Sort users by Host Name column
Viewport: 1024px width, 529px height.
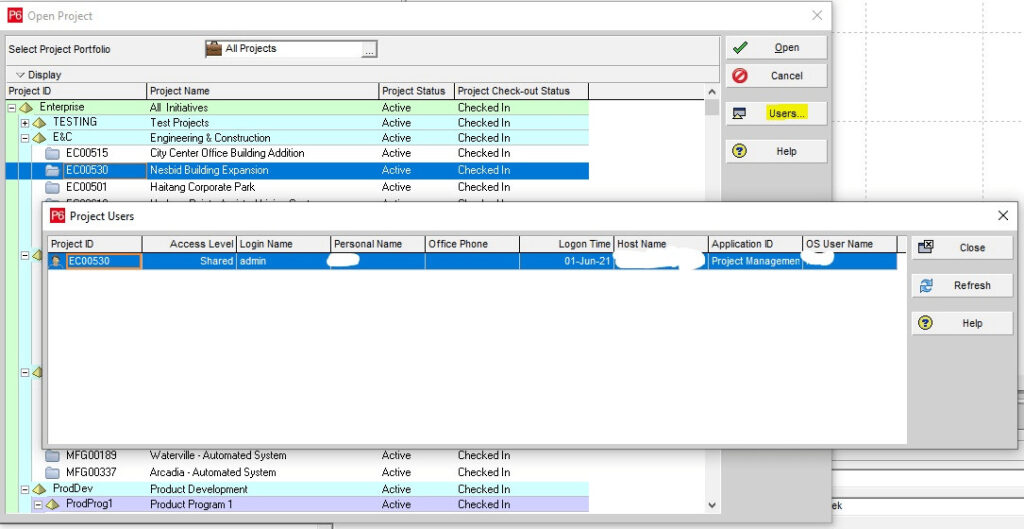pyautogui.click(x=661, y=244)
